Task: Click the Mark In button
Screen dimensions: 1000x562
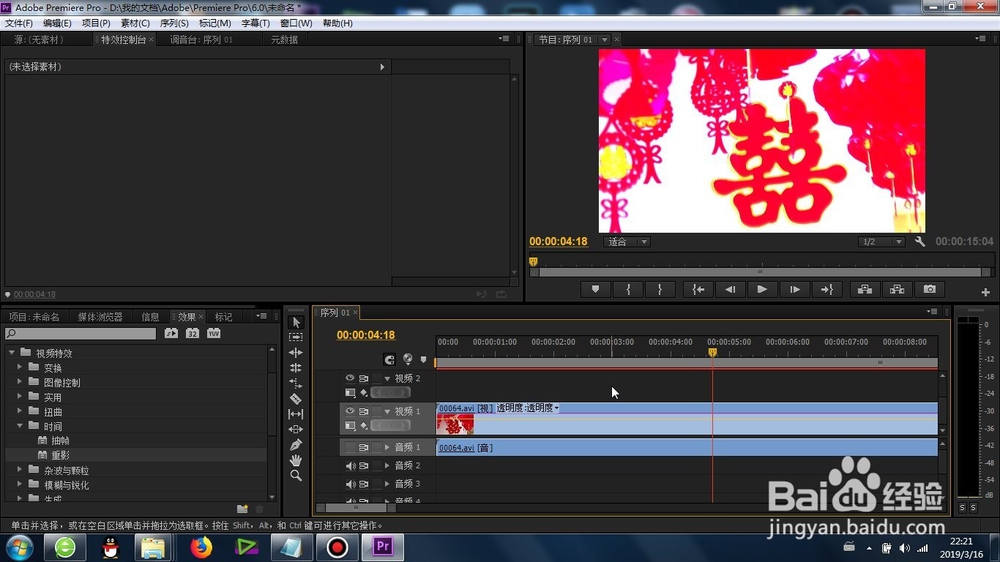Action: pyautogui.click(x=628, y=290)
